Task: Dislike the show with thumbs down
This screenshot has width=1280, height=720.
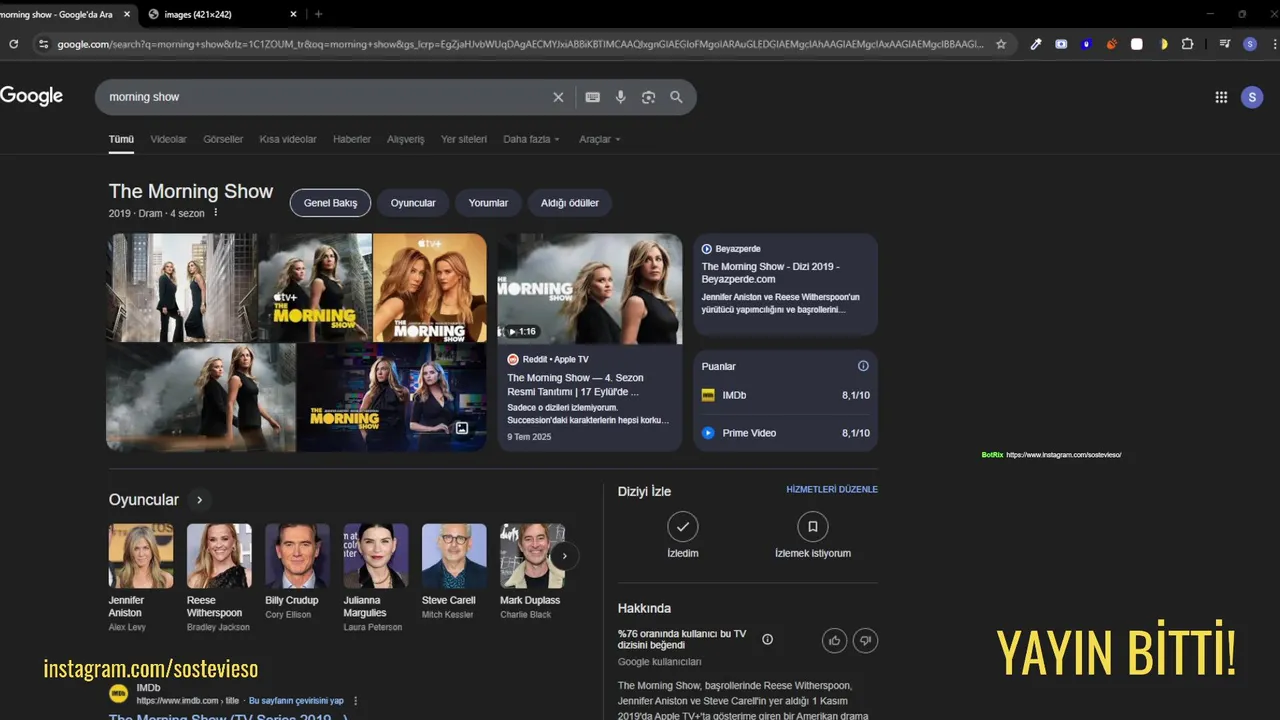Action: click(866, 640)
